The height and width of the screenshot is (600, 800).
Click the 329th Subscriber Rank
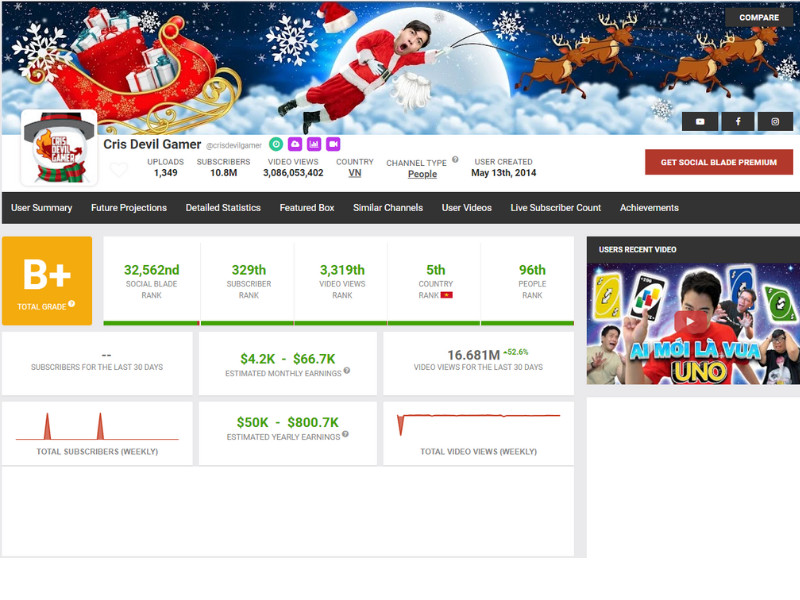248,270
